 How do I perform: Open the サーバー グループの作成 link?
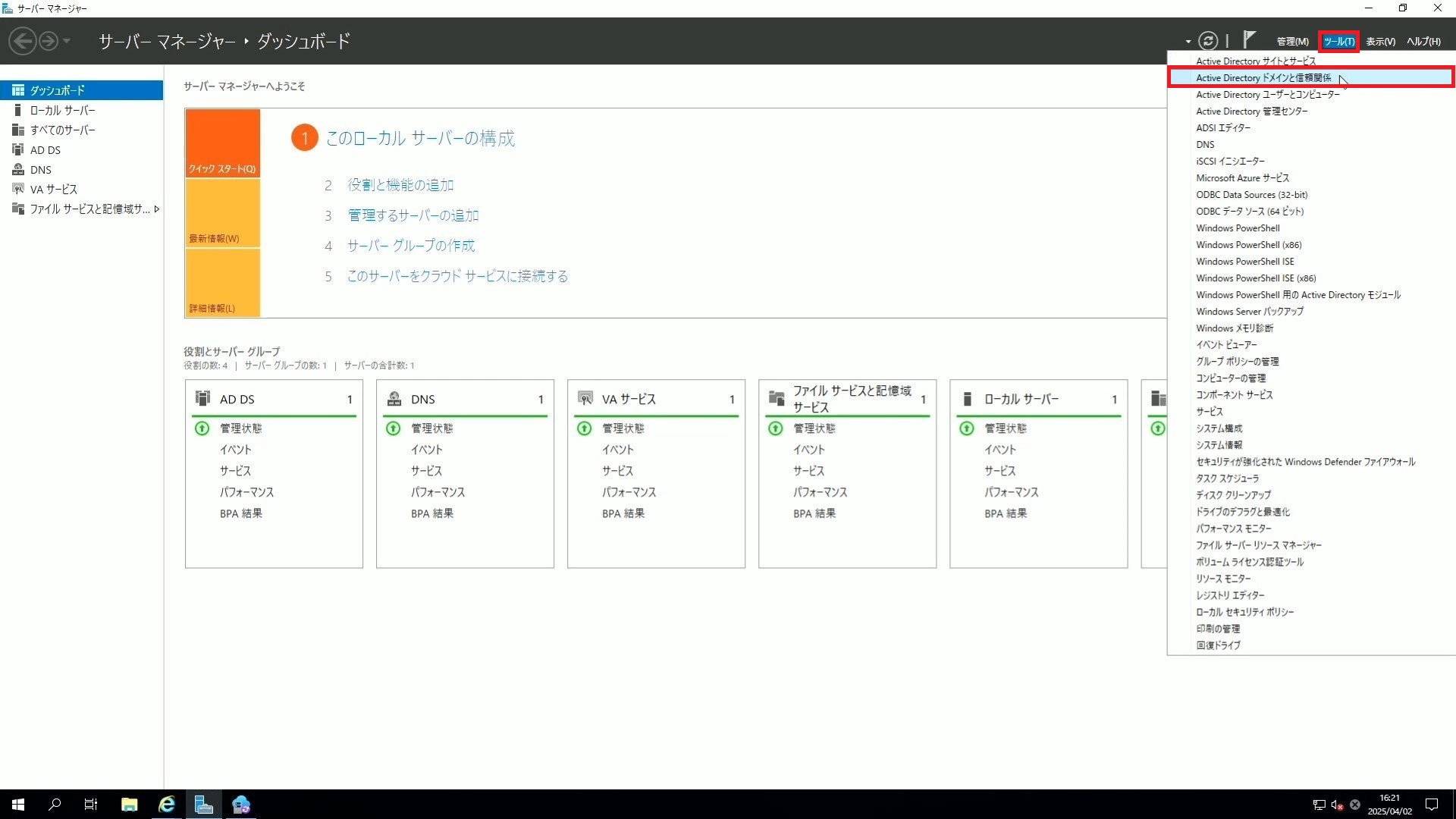pyautogui.click(x=411, y=246)
